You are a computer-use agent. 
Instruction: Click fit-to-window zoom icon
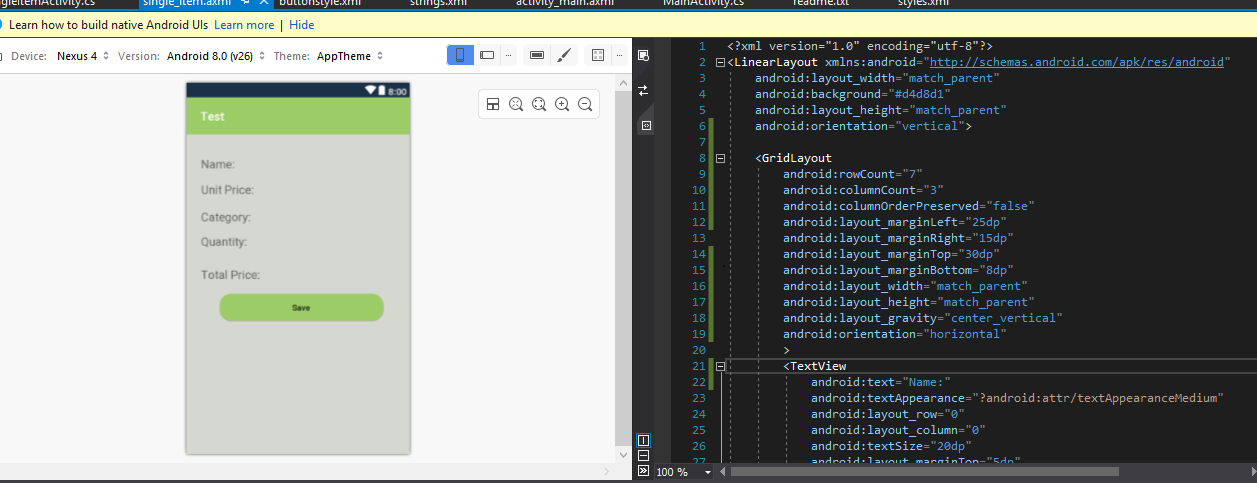[539, 104]
